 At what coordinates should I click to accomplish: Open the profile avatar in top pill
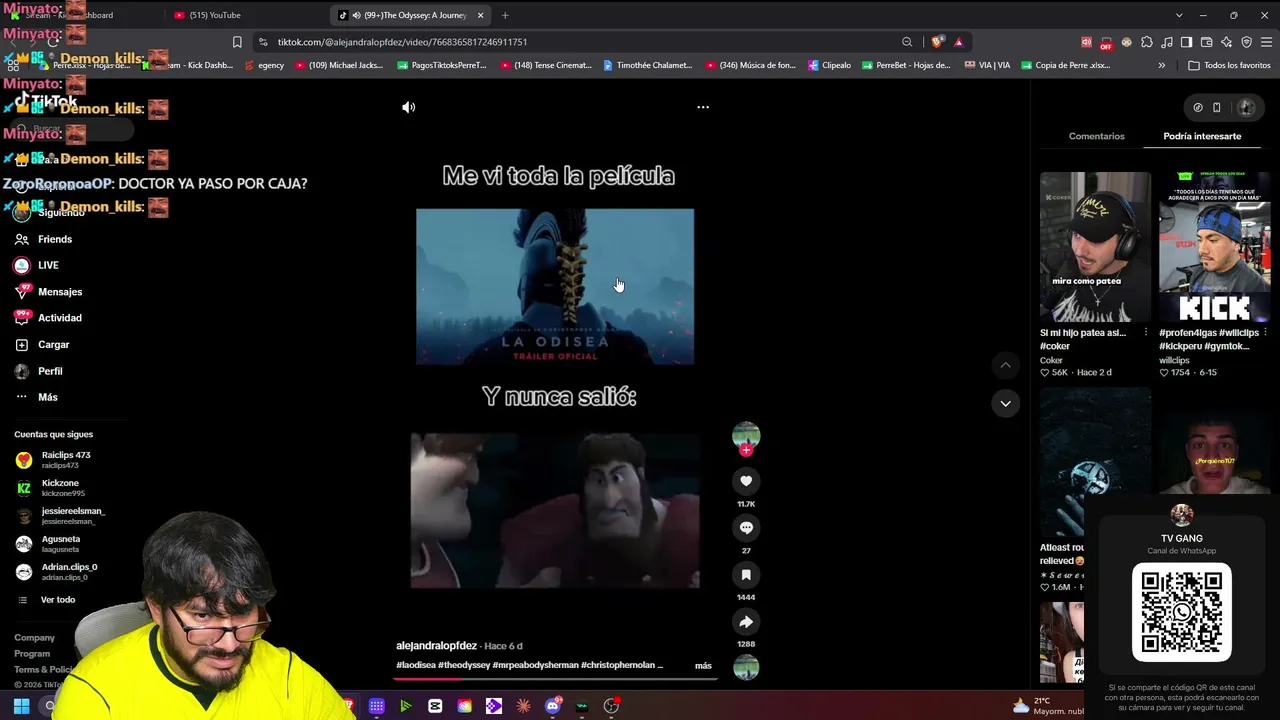click(x=1246, y=107)
